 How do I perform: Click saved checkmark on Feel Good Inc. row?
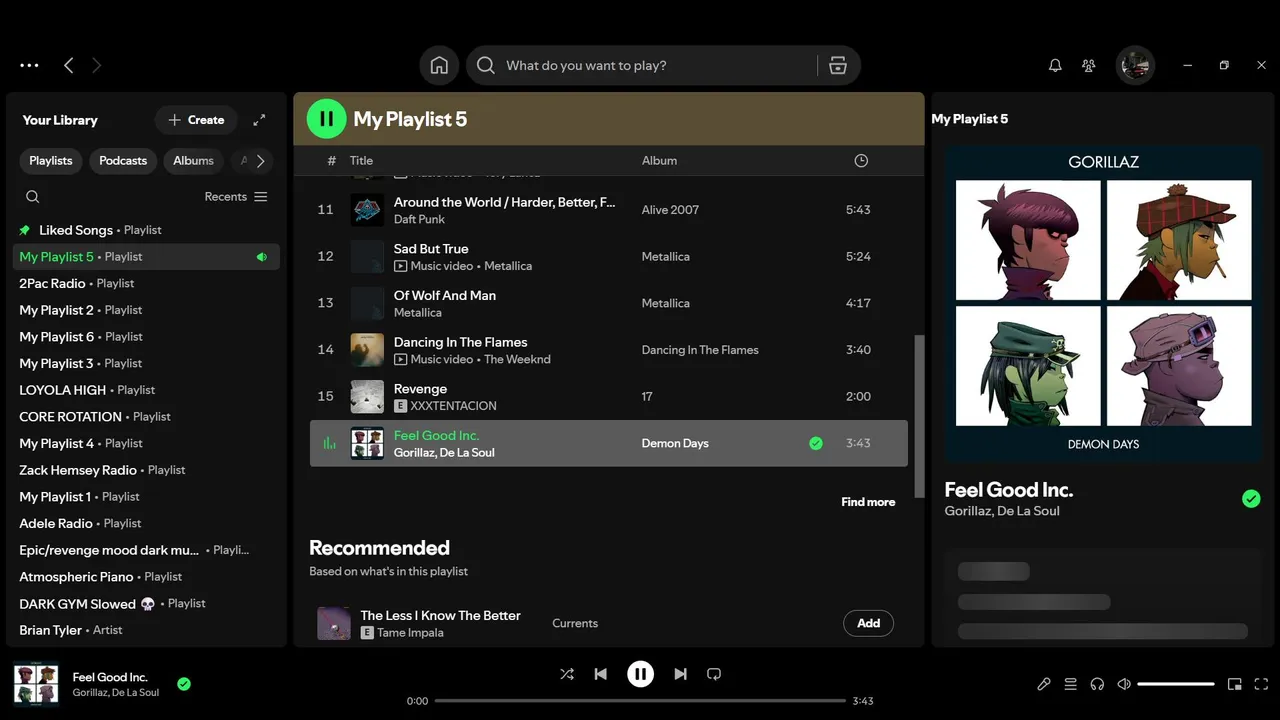click(816, 443)
